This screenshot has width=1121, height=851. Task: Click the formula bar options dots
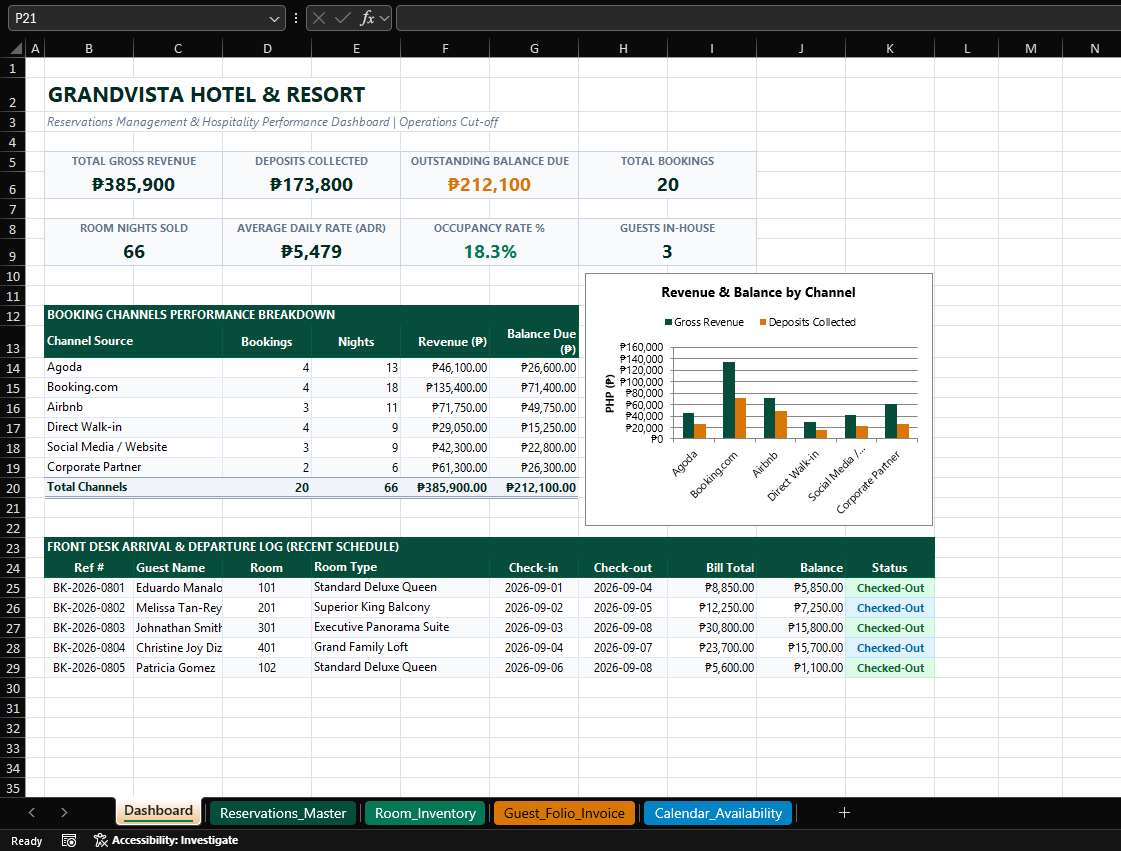tap(296, 18)
